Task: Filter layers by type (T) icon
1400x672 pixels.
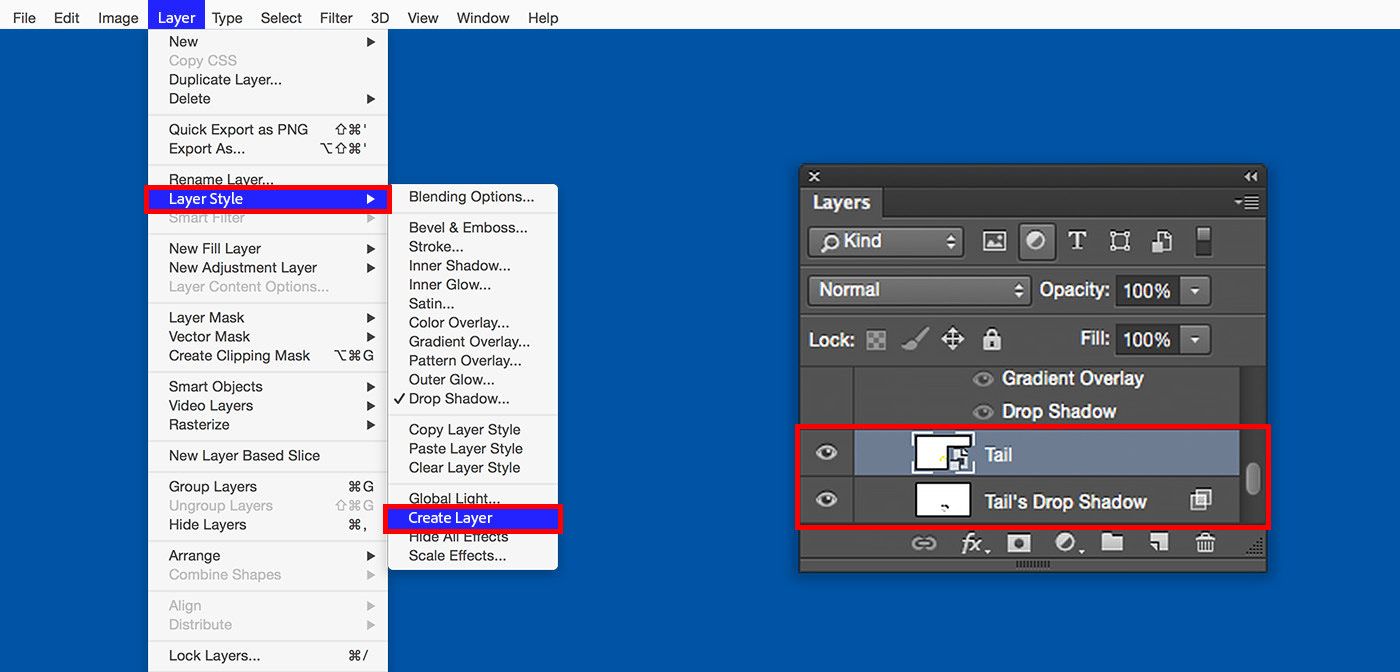Action: pos(1077,241)
